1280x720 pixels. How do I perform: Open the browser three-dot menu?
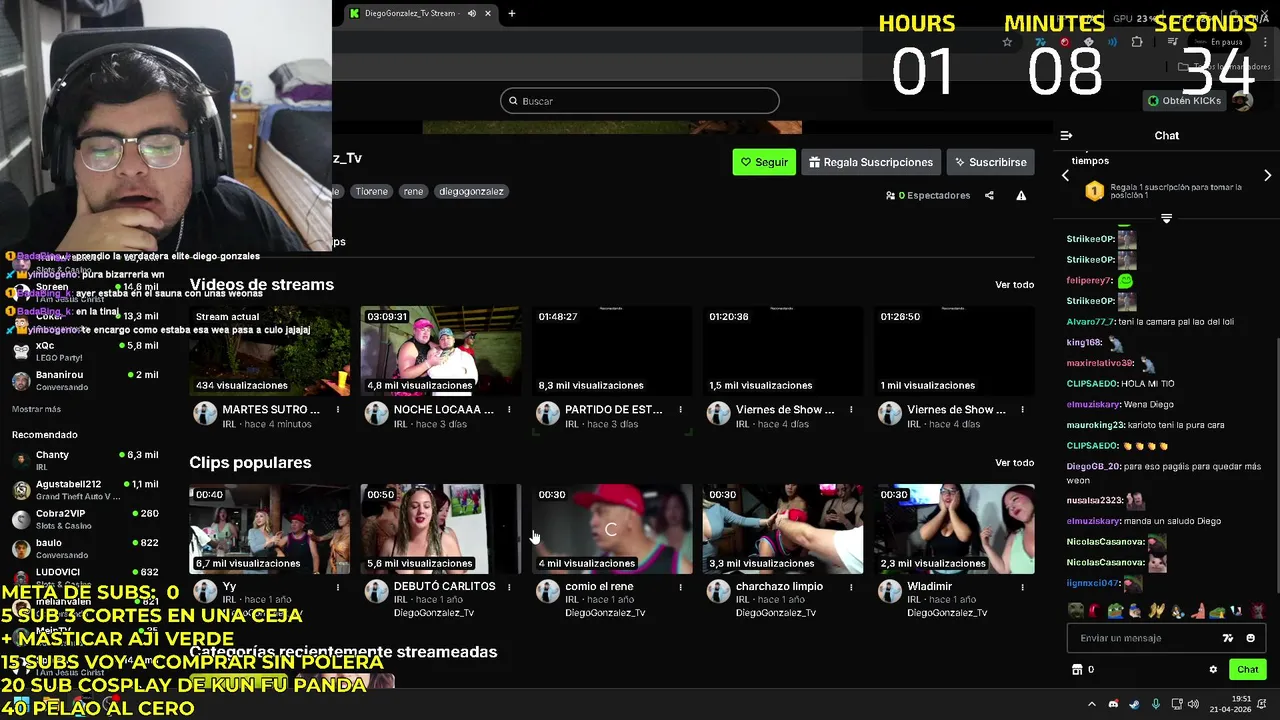[x=1266, y=42]
